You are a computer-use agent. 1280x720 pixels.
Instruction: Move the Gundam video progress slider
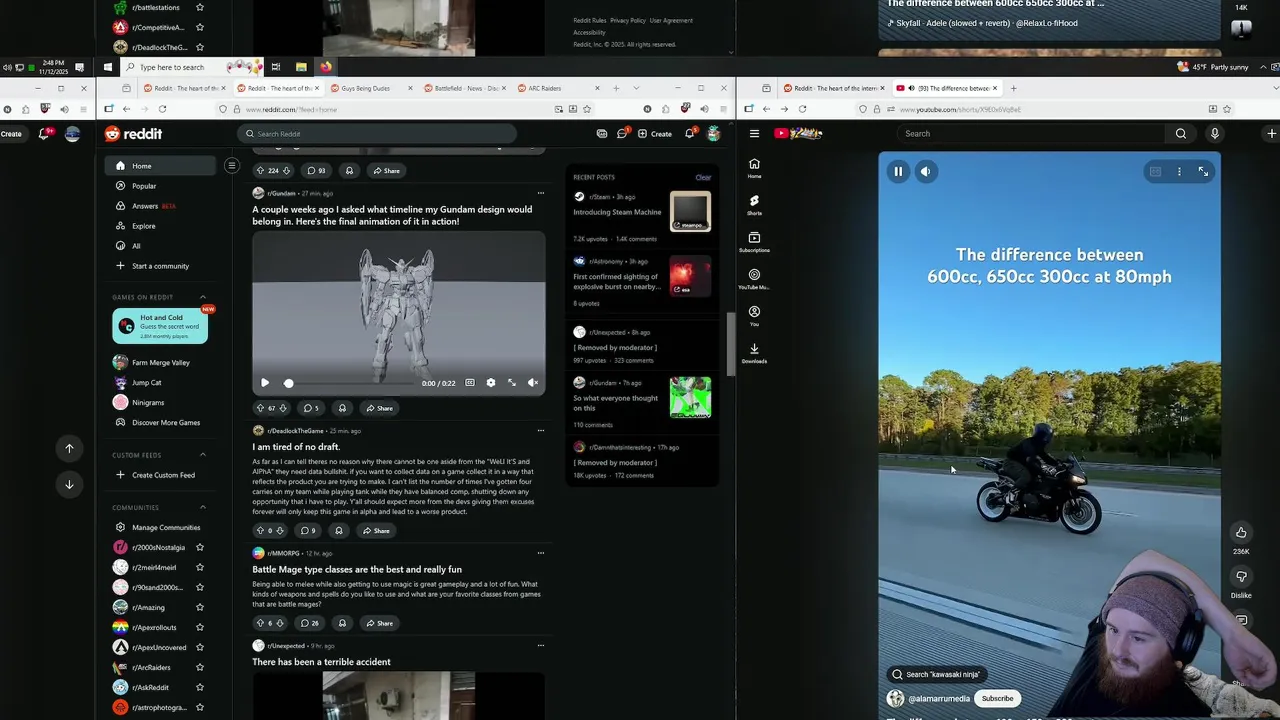[x=289, y=383]
